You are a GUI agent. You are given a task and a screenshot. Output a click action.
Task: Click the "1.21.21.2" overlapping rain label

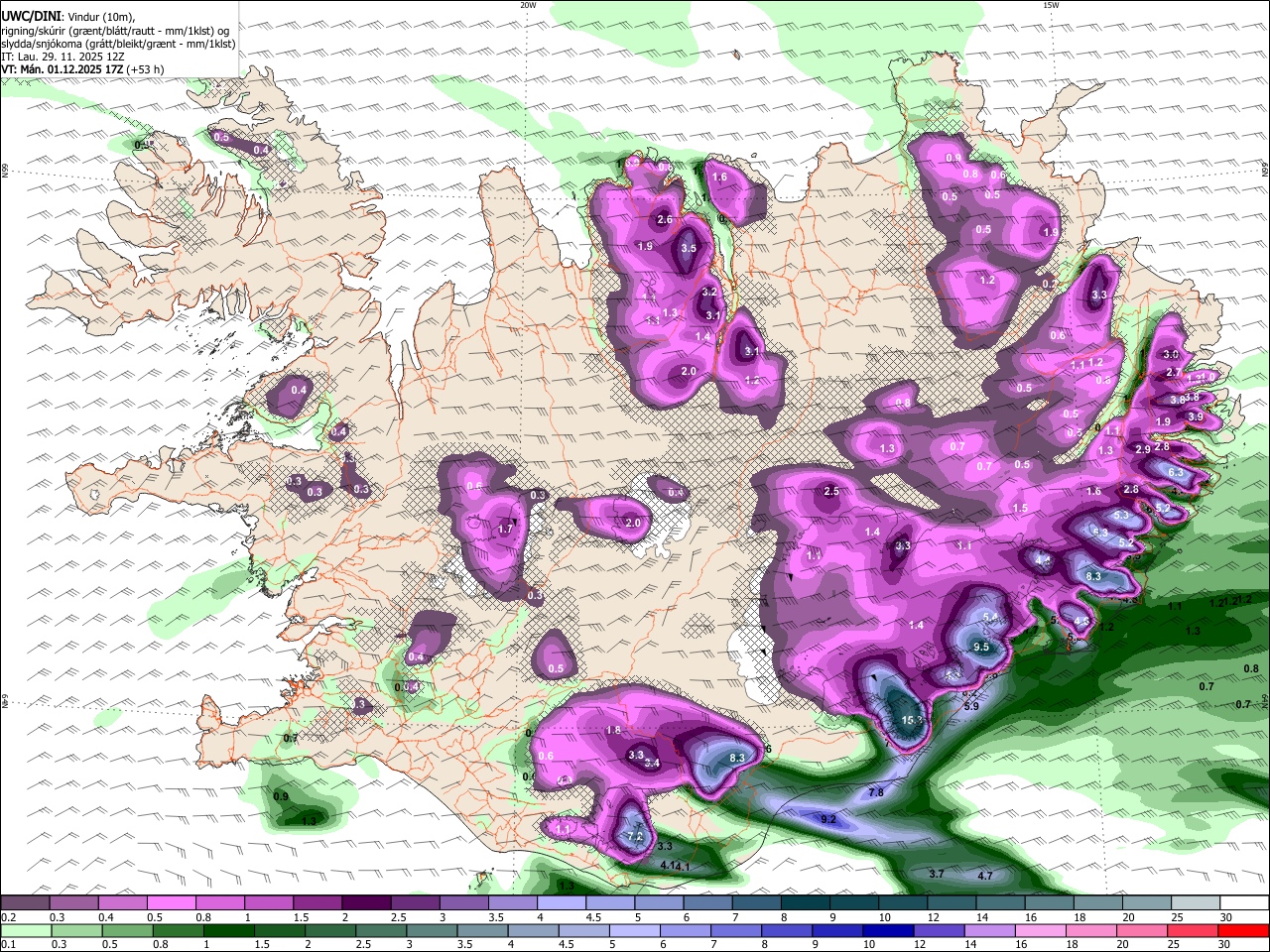(1232, 602)
